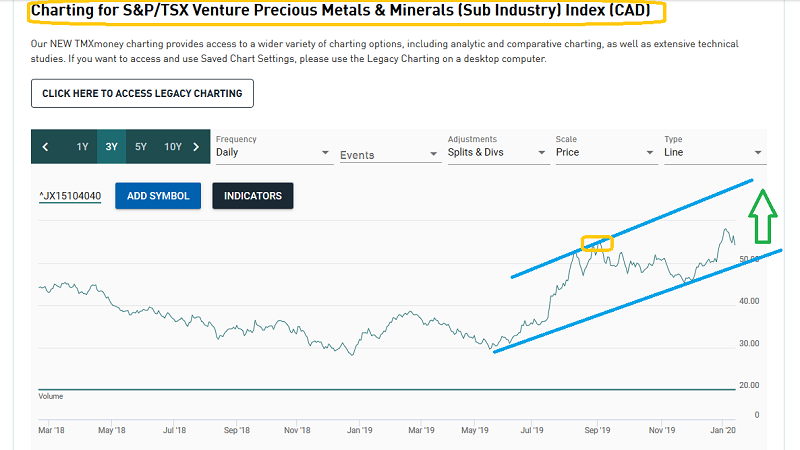Click the Volume panel label

coord(50,396)
